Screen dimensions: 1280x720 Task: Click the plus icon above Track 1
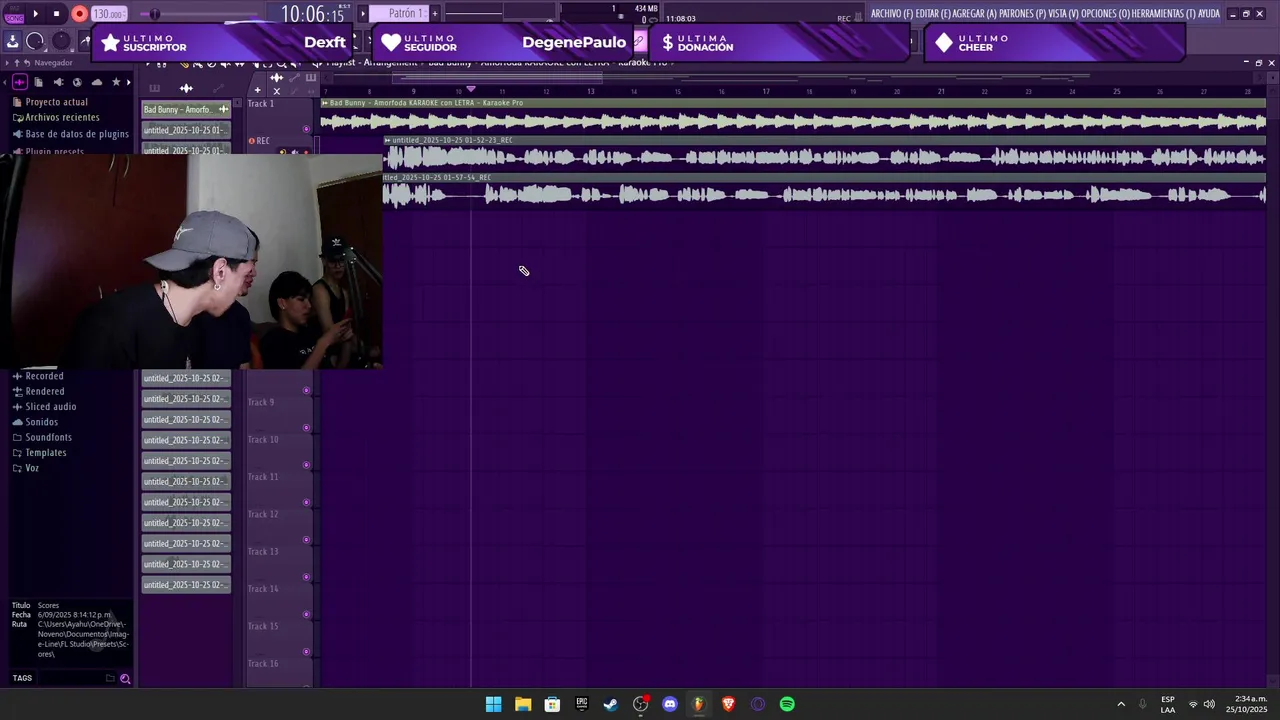(257, 90)
